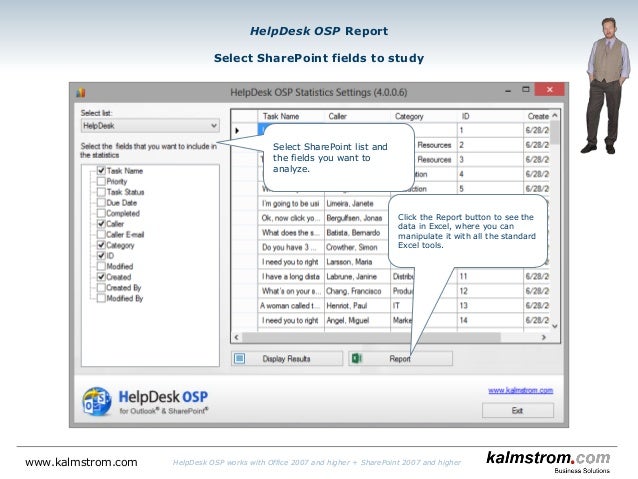Image resolution: width=638 pixels, height=479 pixels.
Task: Open the www.kalmstrom.com link in dialog
Action: pyautogui.click(x=520, y=390)
